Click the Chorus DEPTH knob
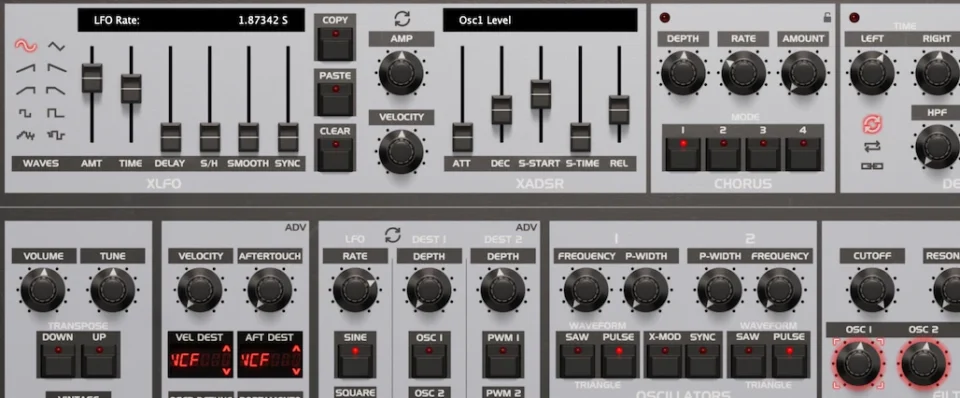Image resolution: width=960 pixels, height=398 pixels. (683, 72)
